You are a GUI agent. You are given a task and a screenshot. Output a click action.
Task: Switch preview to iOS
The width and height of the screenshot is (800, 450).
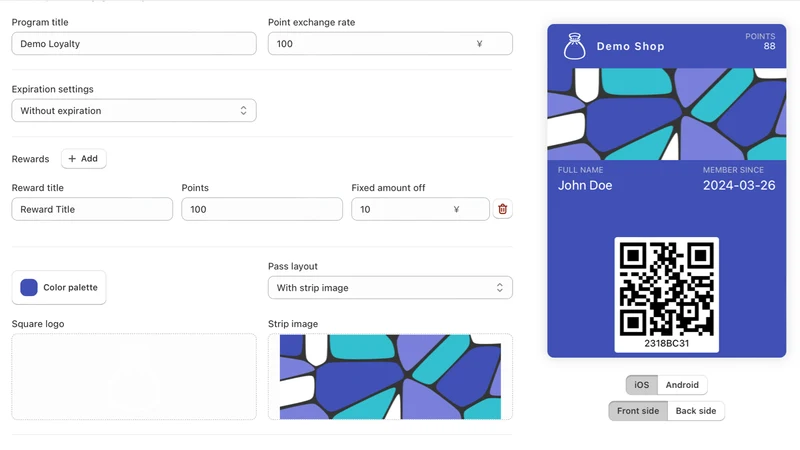(x=642, y=385)
